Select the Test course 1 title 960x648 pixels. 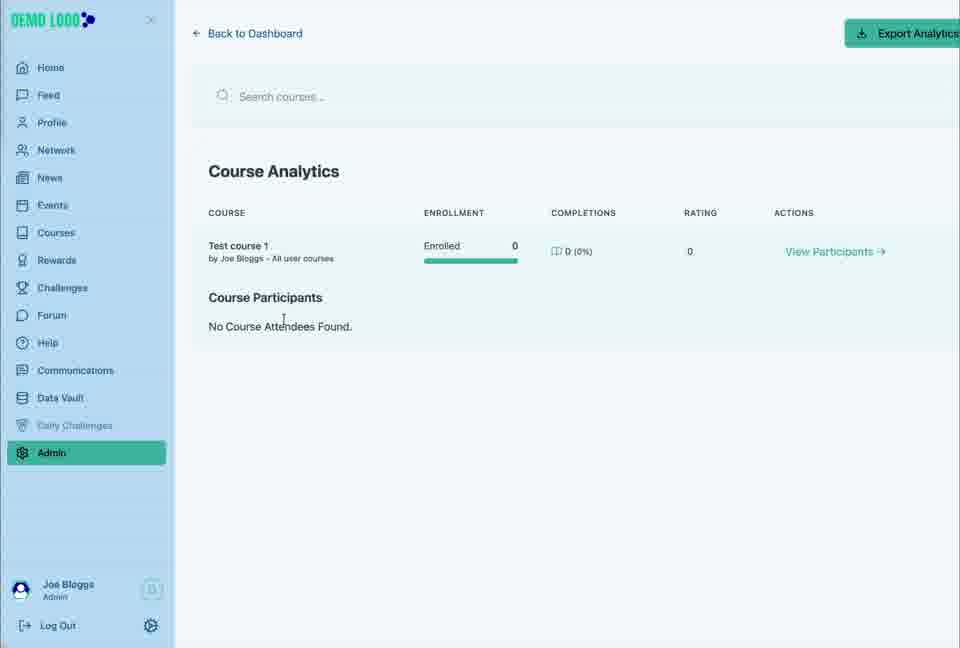pyautogui.click(x=238, y=246)
